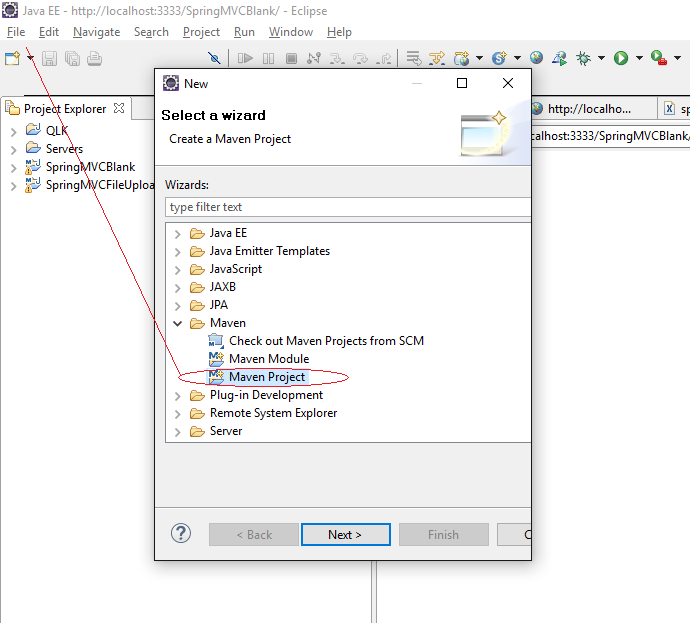Collapse the Maven wizard folder
This screenshot has width=690, height=623.
[177, 324]
